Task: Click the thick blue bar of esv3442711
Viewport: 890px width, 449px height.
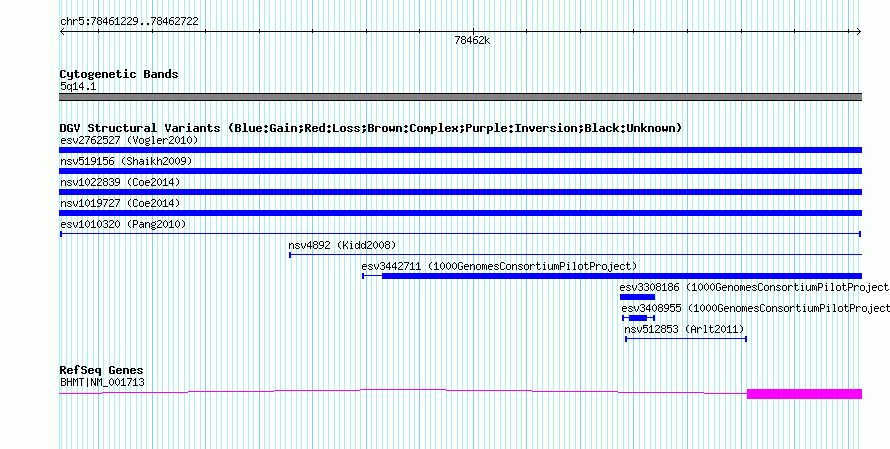Action: [622, 276]
